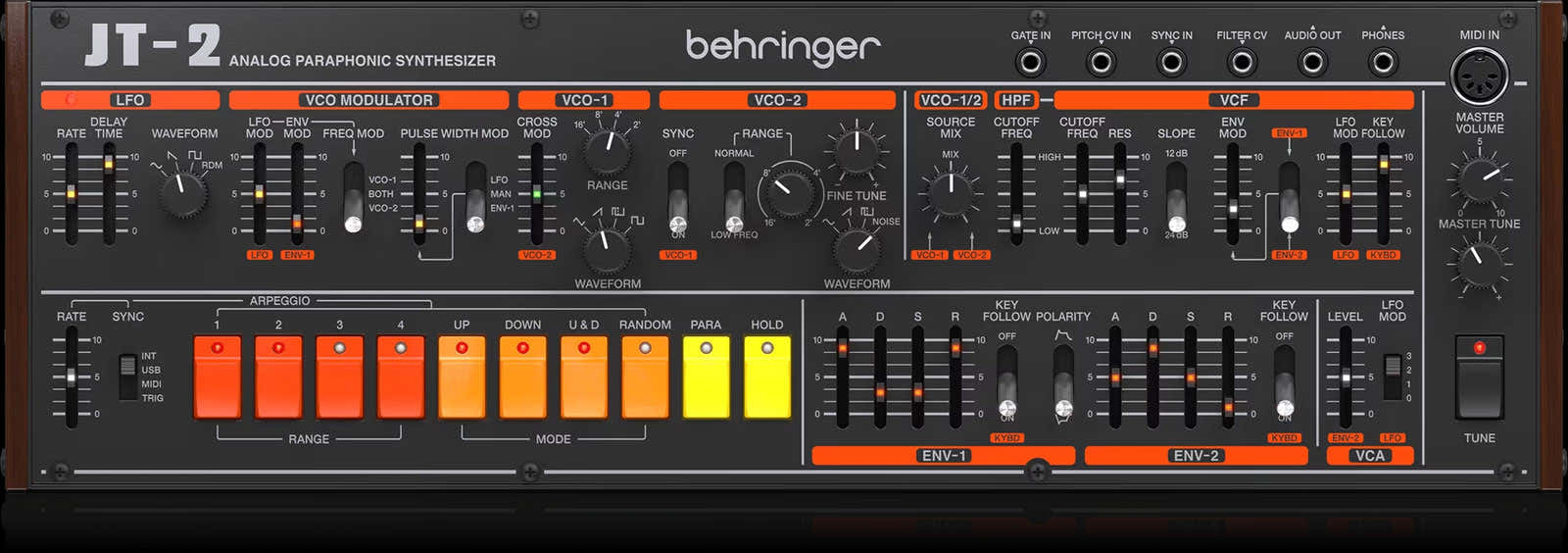Click the HPF CUTOFF FREQ slider
Viewport: 1568px width, 553px height.
click(x=1016, y=194)
